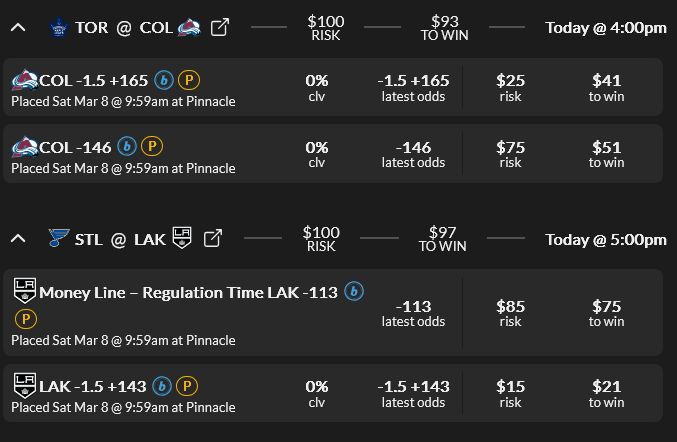
Task: Click the blue 'b' badge on COL -146 bet
Action: pyautogui.click(x=127, y=146)
